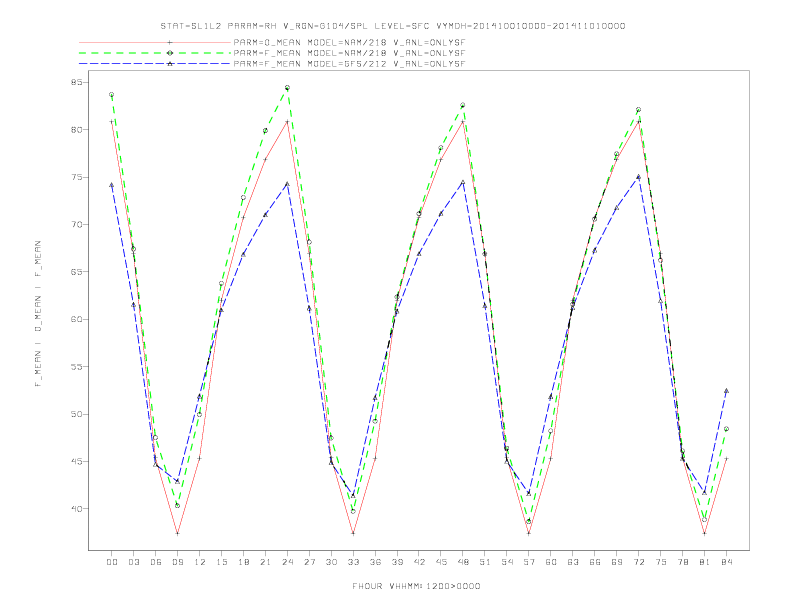The width and height of the screenshot is (792, 612).
Task: Click x-axis hour label 69
Action: (617, 562)
